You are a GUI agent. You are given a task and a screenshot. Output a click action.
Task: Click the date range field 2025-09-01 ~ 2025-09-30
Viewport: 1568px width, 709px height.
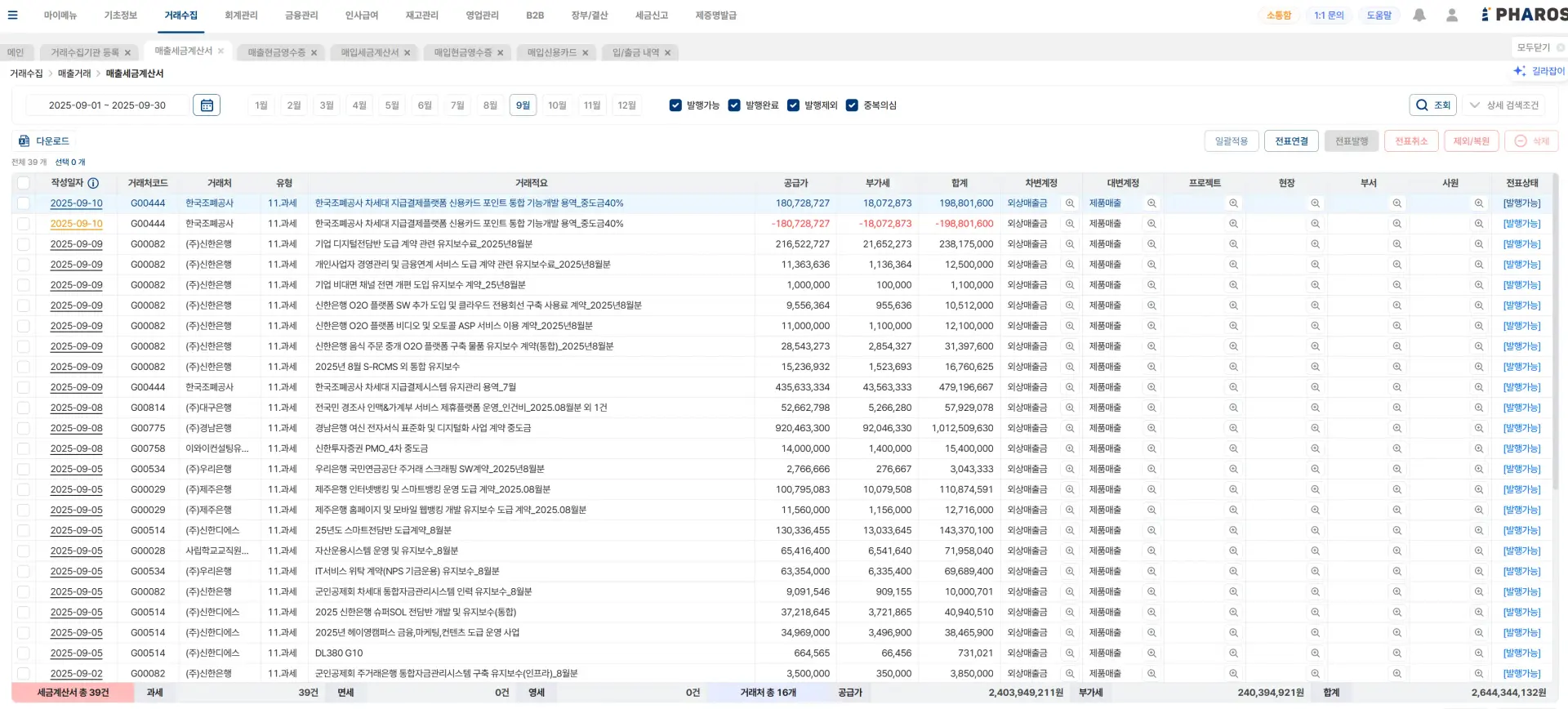coord(107,105)
